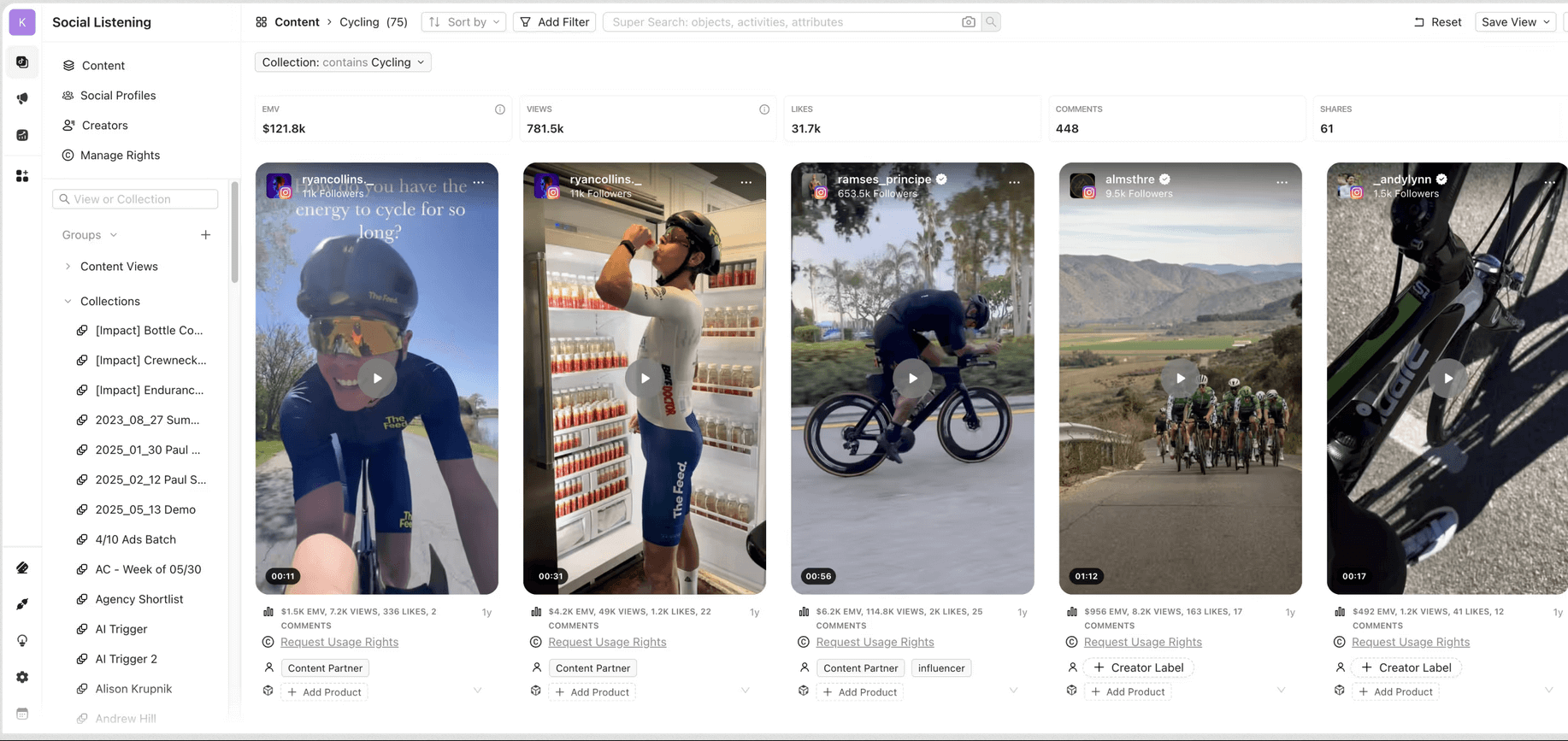This screenshot has height=741, width=1568.
Task: Click the camera image search icon
Action: 968,22
